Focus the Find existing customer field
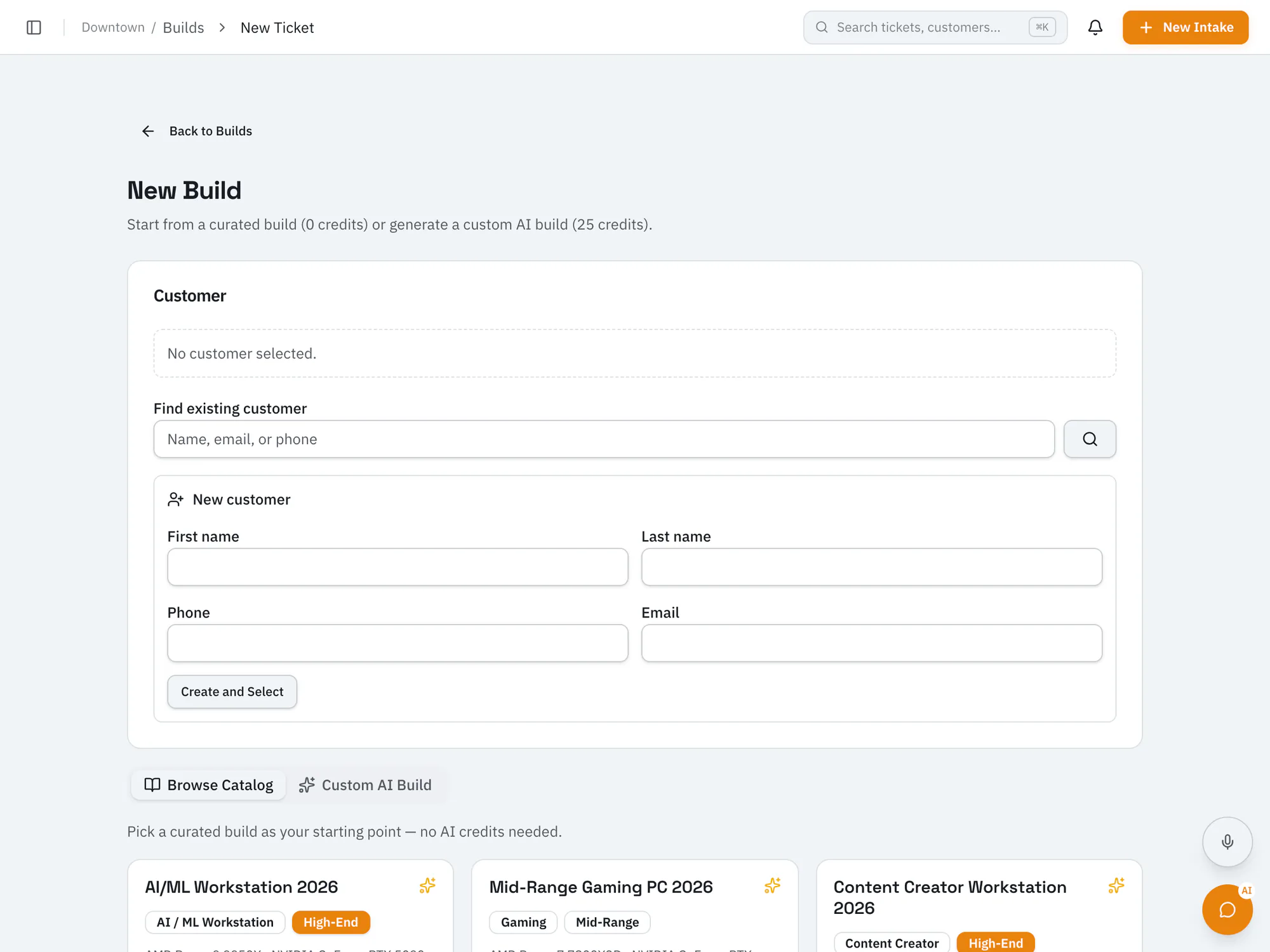 click(x=603, y=439)
